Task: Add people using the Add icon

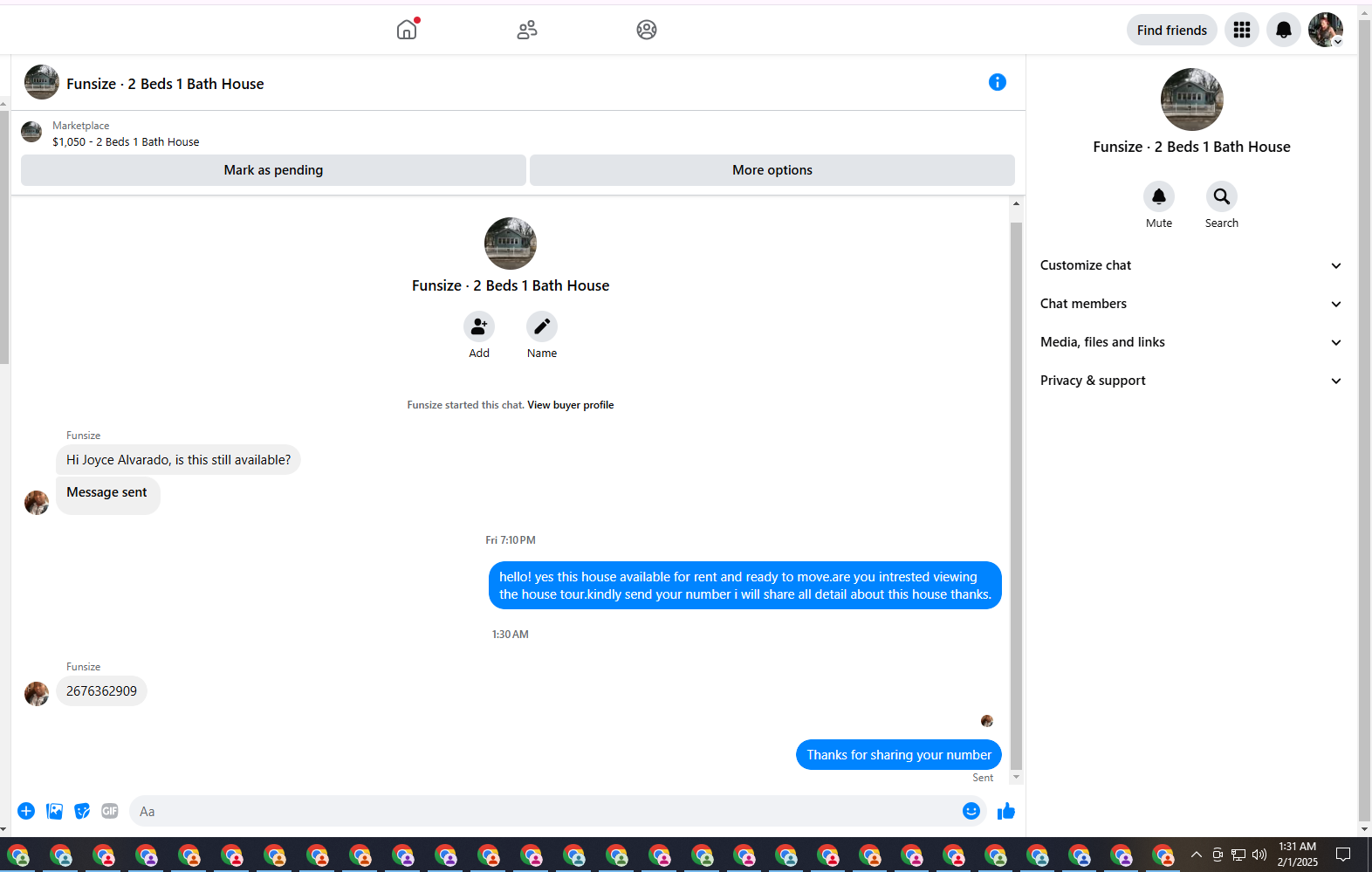Action: pos(479,326)
